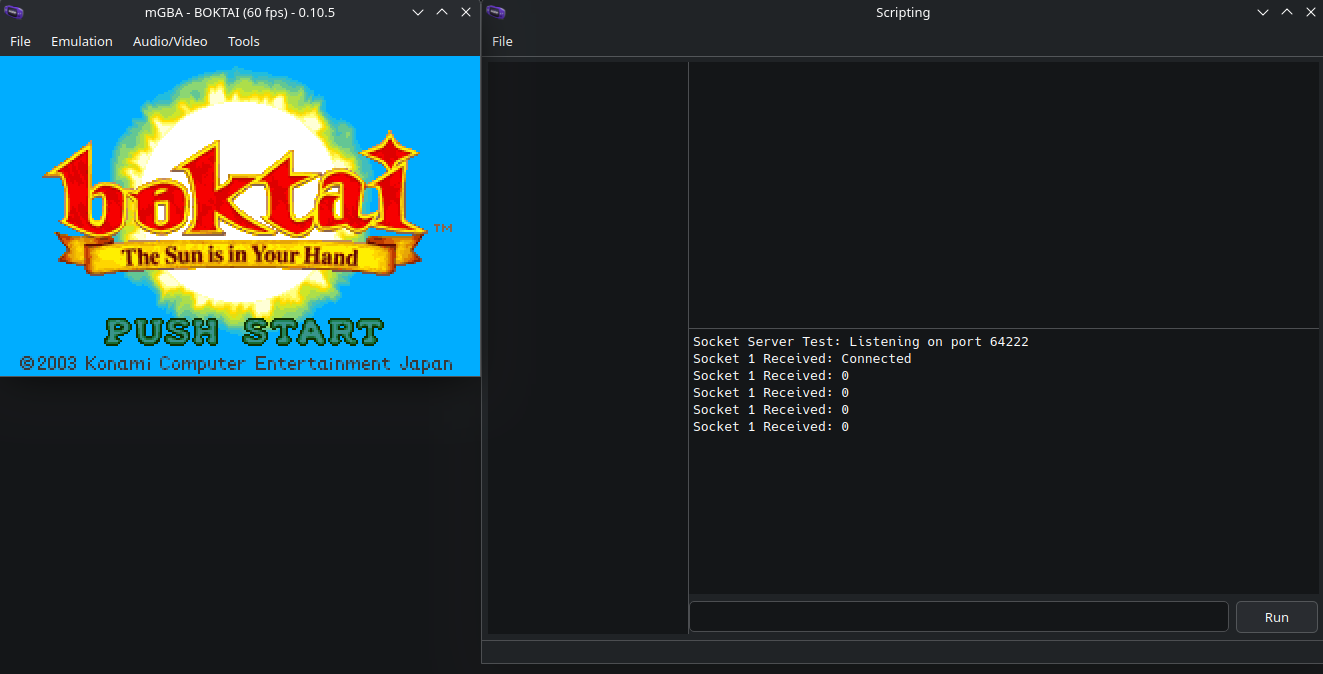Maximize the mGBA BOKTAI window
1323x674 pixels.
[442, 13]
